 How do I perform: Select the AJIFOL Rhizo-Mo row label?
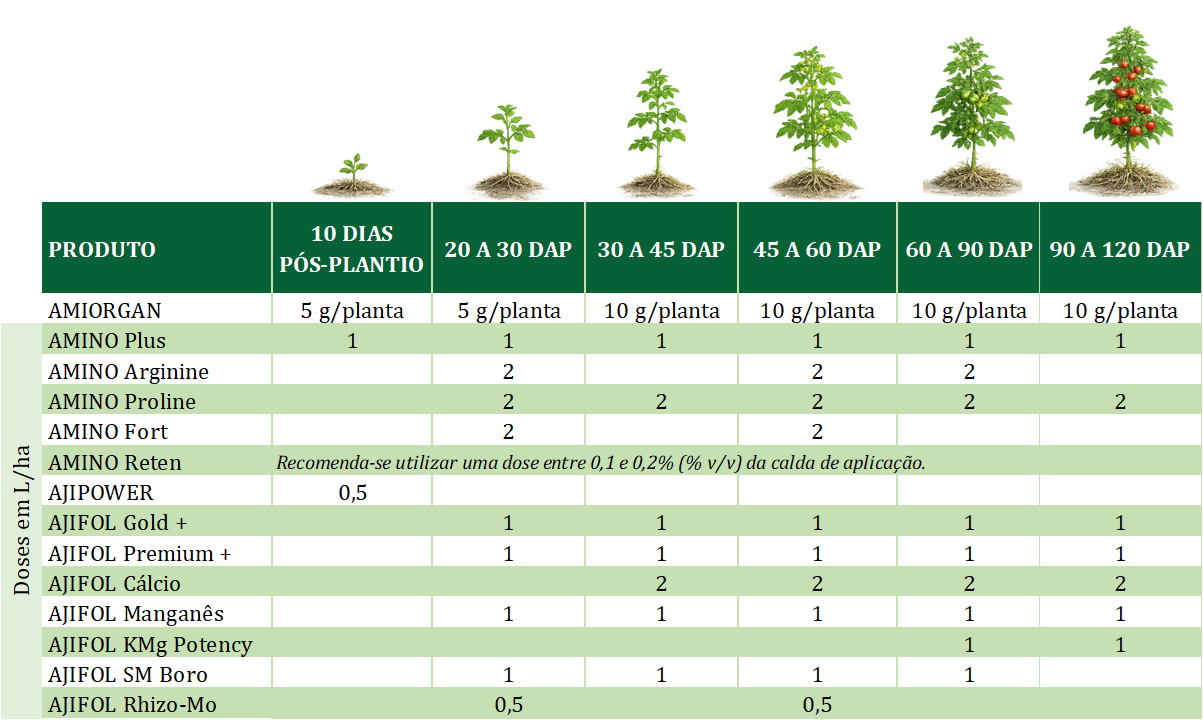click(132, 705)
